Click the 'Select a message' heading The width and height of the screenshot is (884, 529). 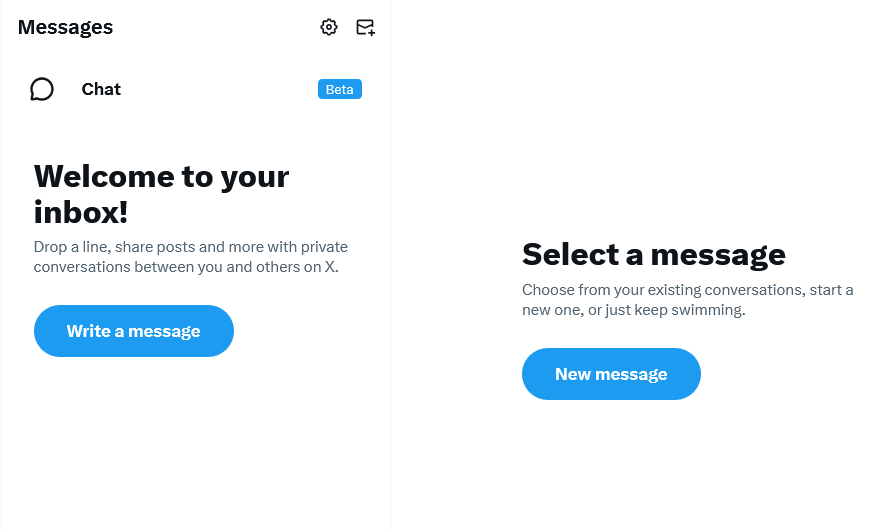[x=653, y=254]
